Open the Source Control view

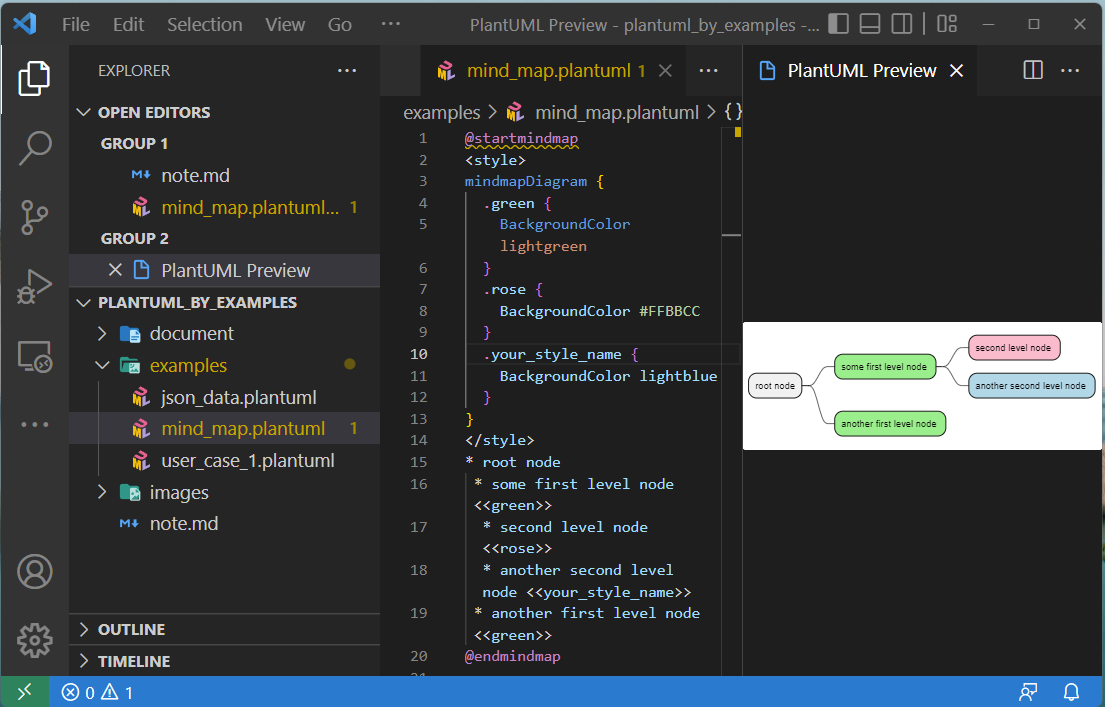[x=34, y=217]
